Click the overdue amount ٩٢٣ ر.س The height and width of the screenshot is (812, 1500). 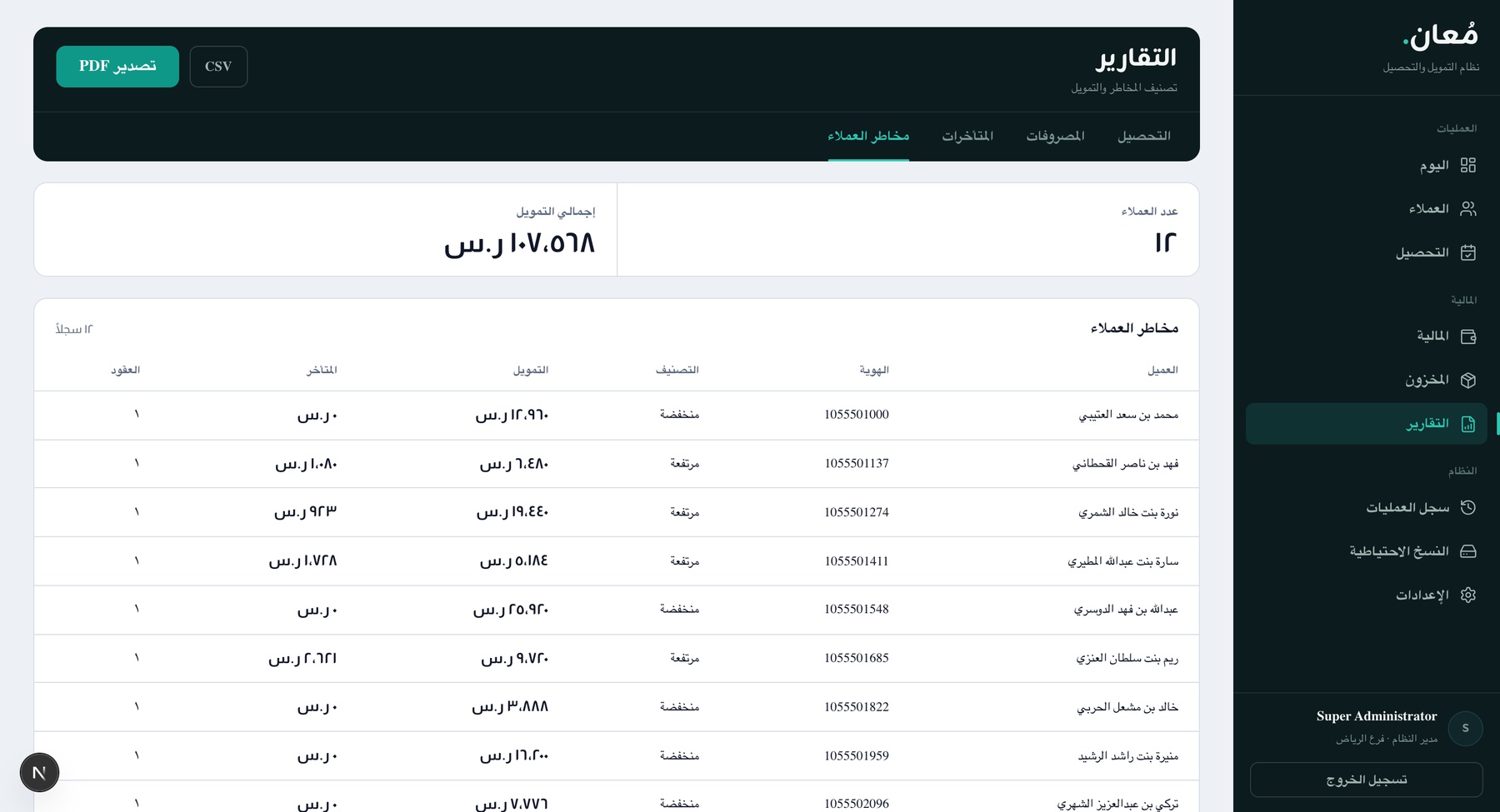point(305,512)
